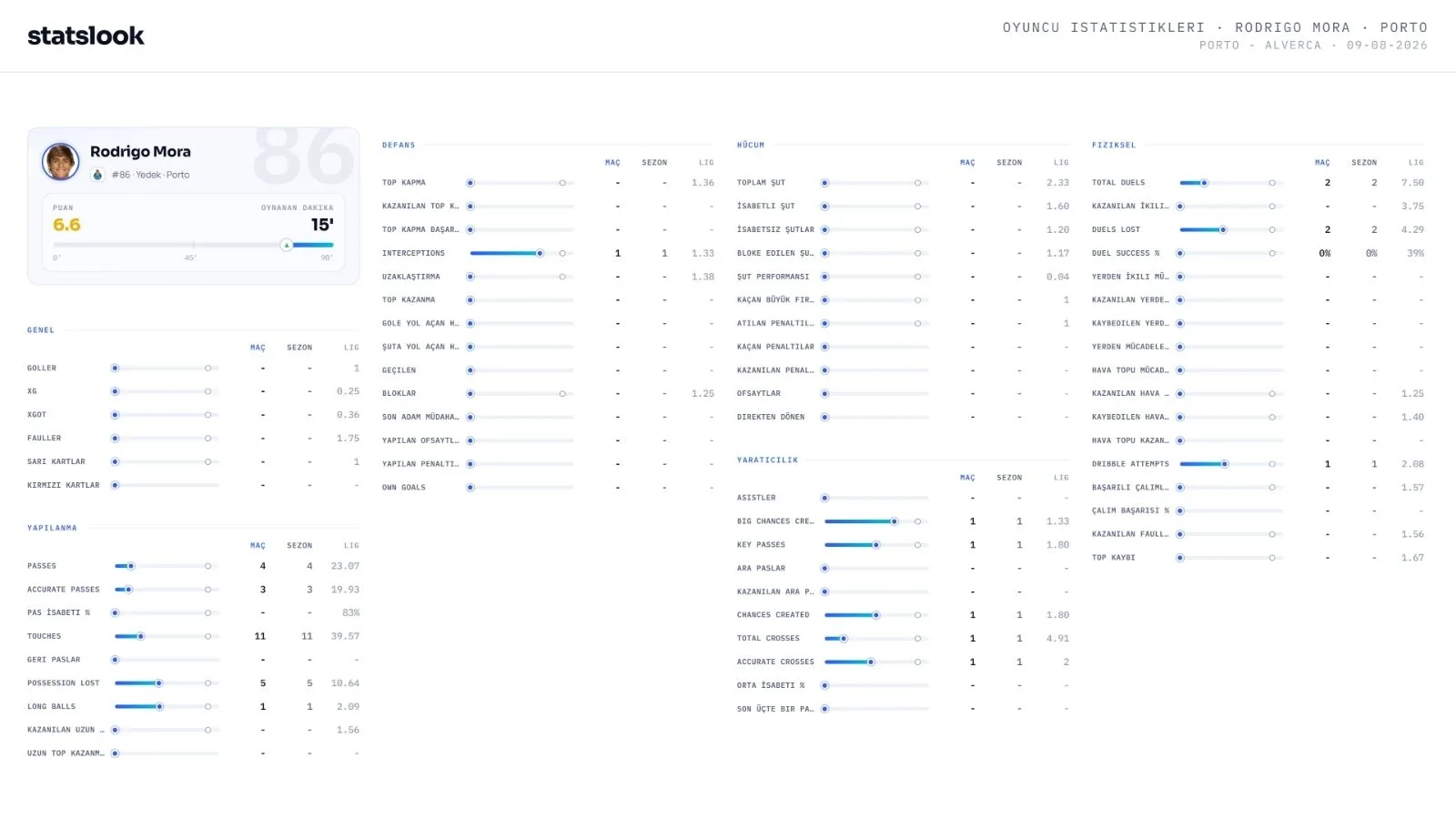Select the Long Balls bar handle
The height and width of the screenshot is (819, 1456).
[159, 706]
